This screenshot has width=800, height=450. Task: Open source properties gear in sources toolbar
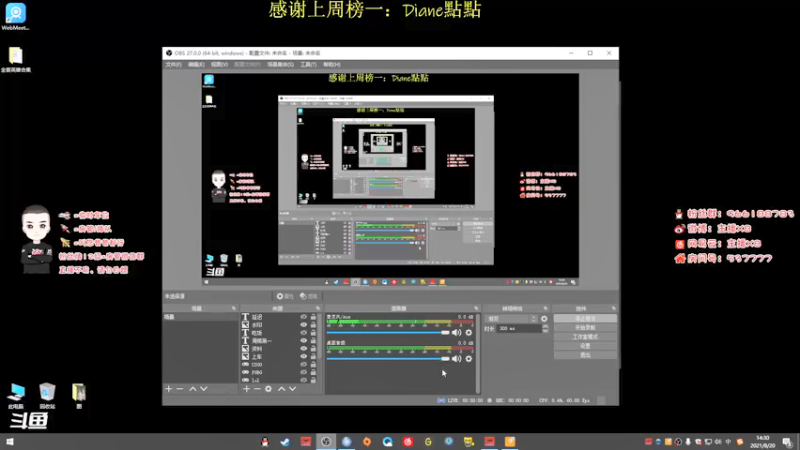[268, 389]
